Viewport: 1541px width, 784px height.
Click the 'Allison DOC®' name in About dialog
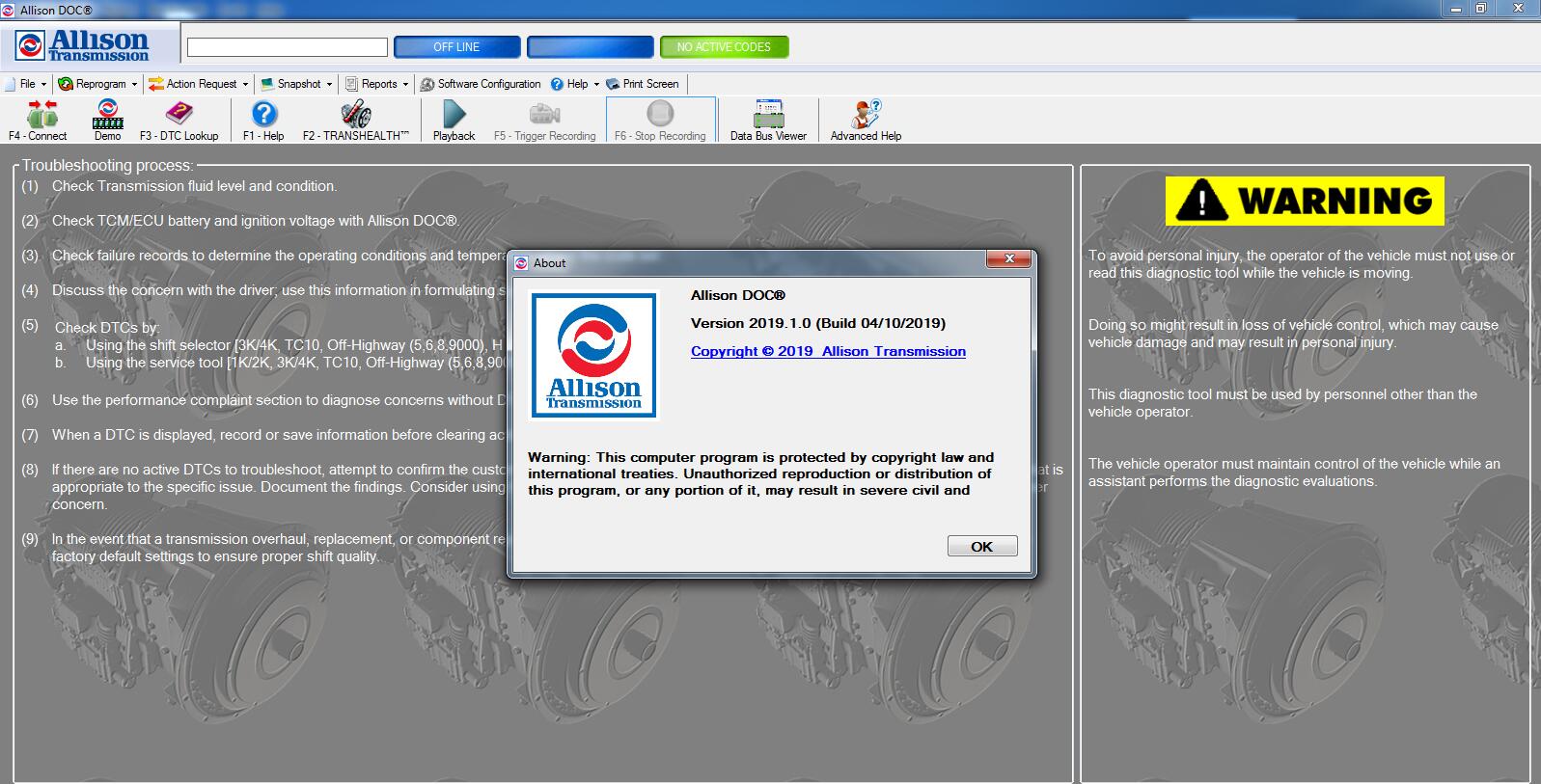[738, 295]
